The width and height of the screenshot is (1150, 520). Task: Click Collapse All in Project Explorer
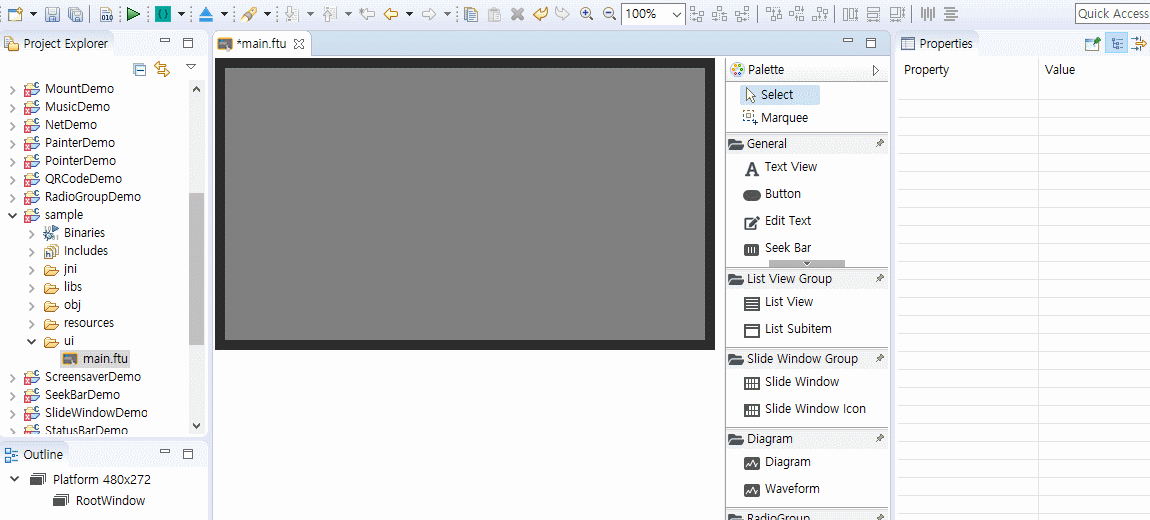(139, 70)
